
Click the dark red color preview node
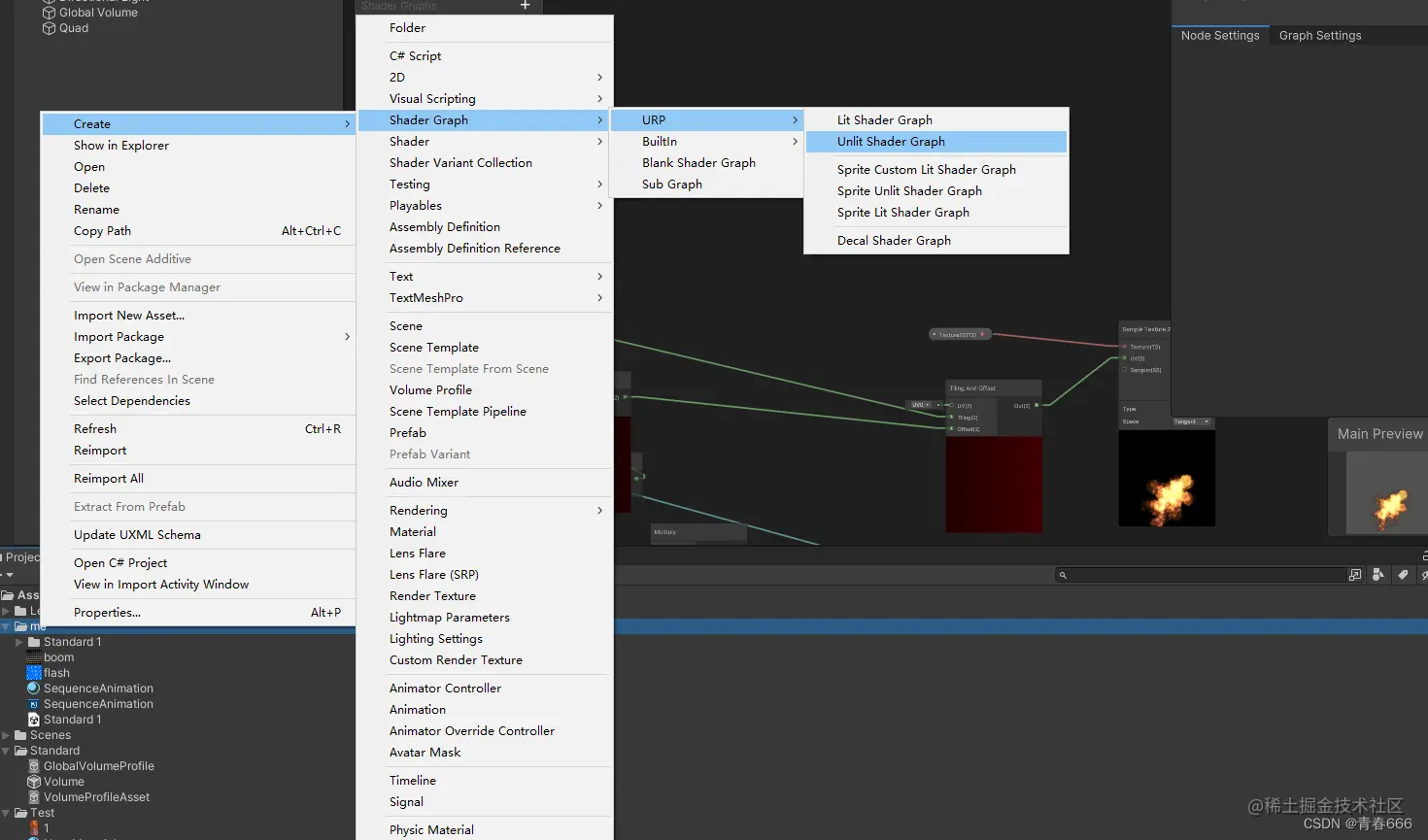pos(994,485)
